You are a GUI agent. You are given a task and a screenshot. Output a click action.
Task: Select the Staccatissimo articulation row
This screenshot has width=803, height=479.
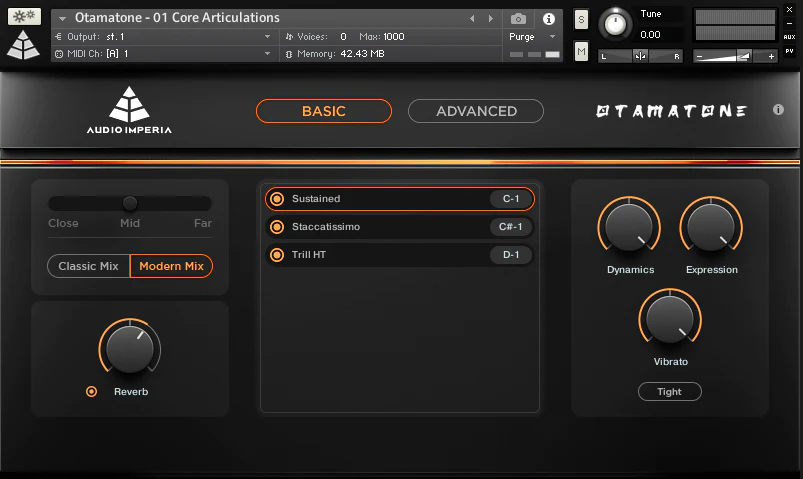click(x=399, y=226)
